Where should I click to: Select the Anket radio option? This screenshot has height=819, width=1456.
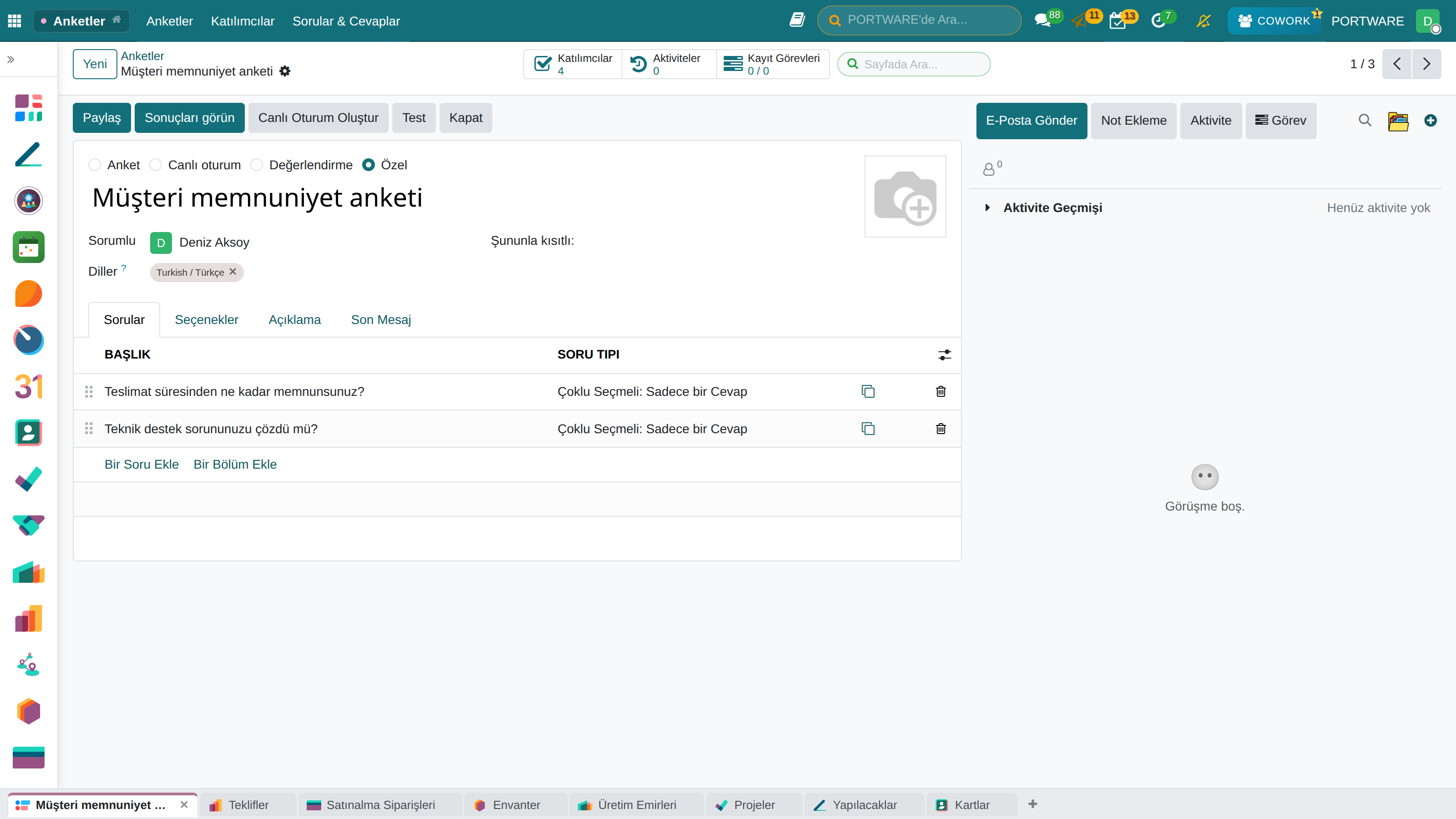pyautogui.click(x=94, y=164)
